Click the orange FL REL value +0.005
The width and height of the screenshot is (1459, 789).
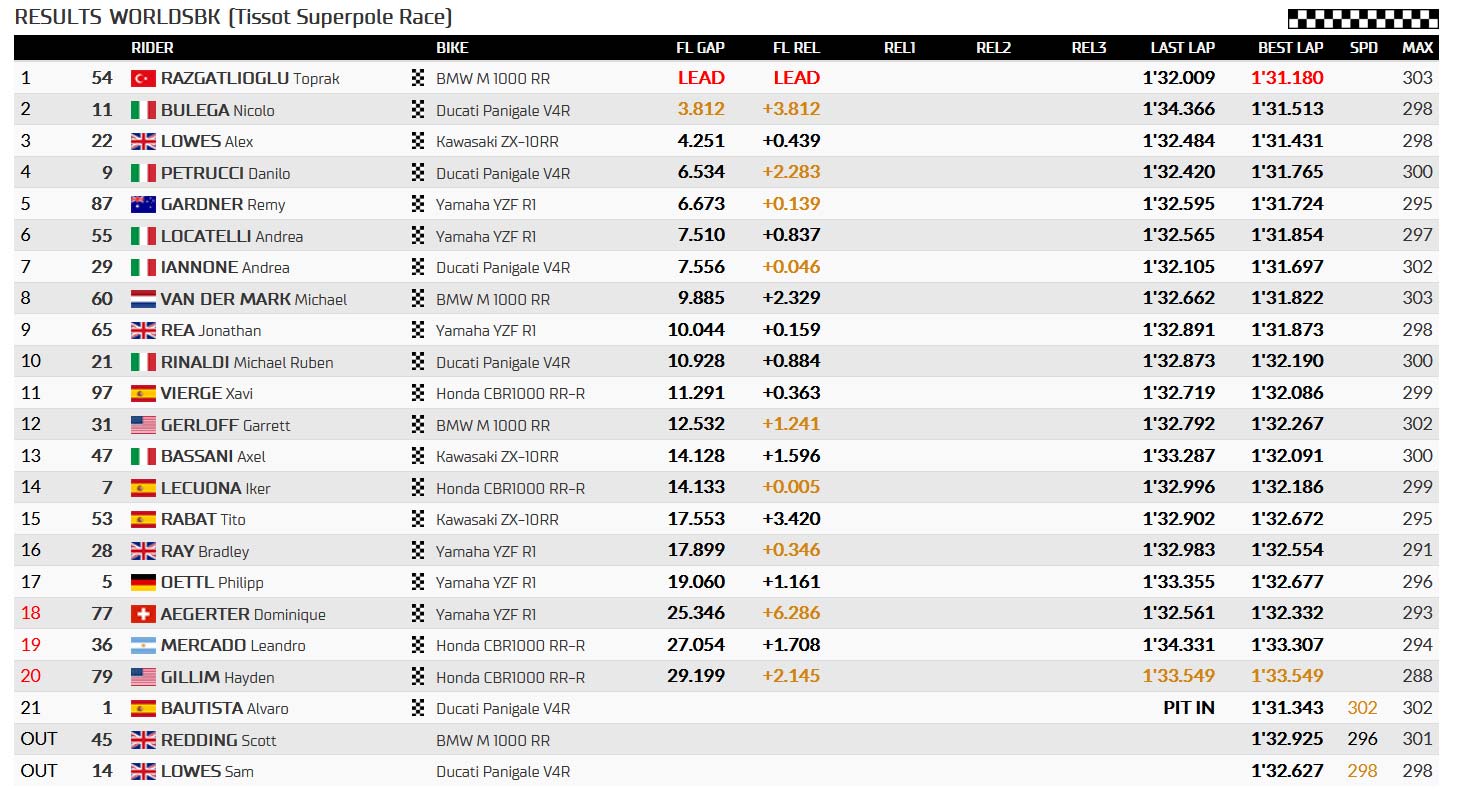coord(791,487)
